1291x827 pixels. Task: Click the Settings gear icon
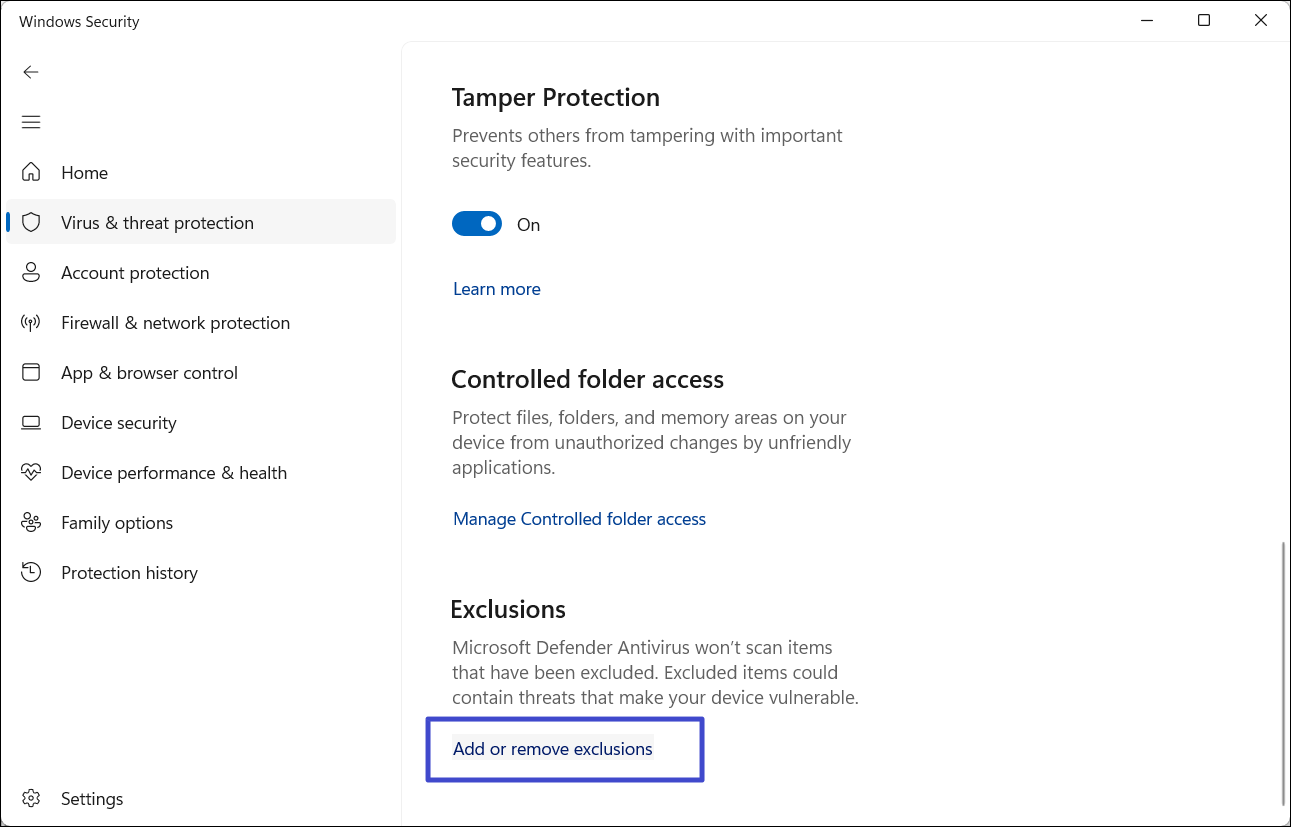[31, 798]
